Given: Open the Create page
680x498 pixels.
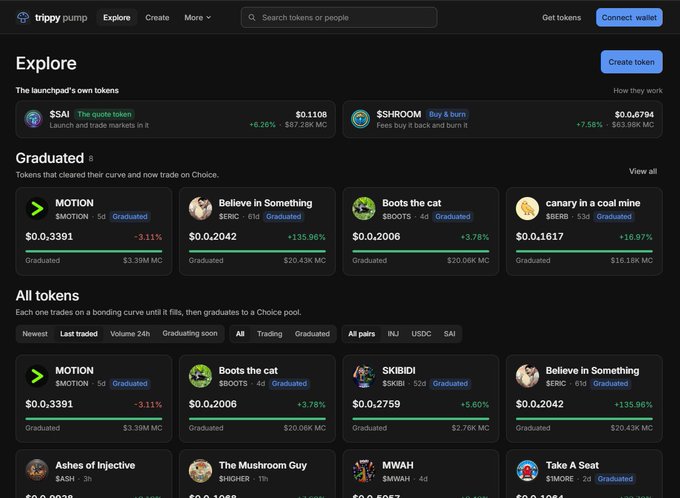Looking at the screenshot, I should tap(157, 17).
